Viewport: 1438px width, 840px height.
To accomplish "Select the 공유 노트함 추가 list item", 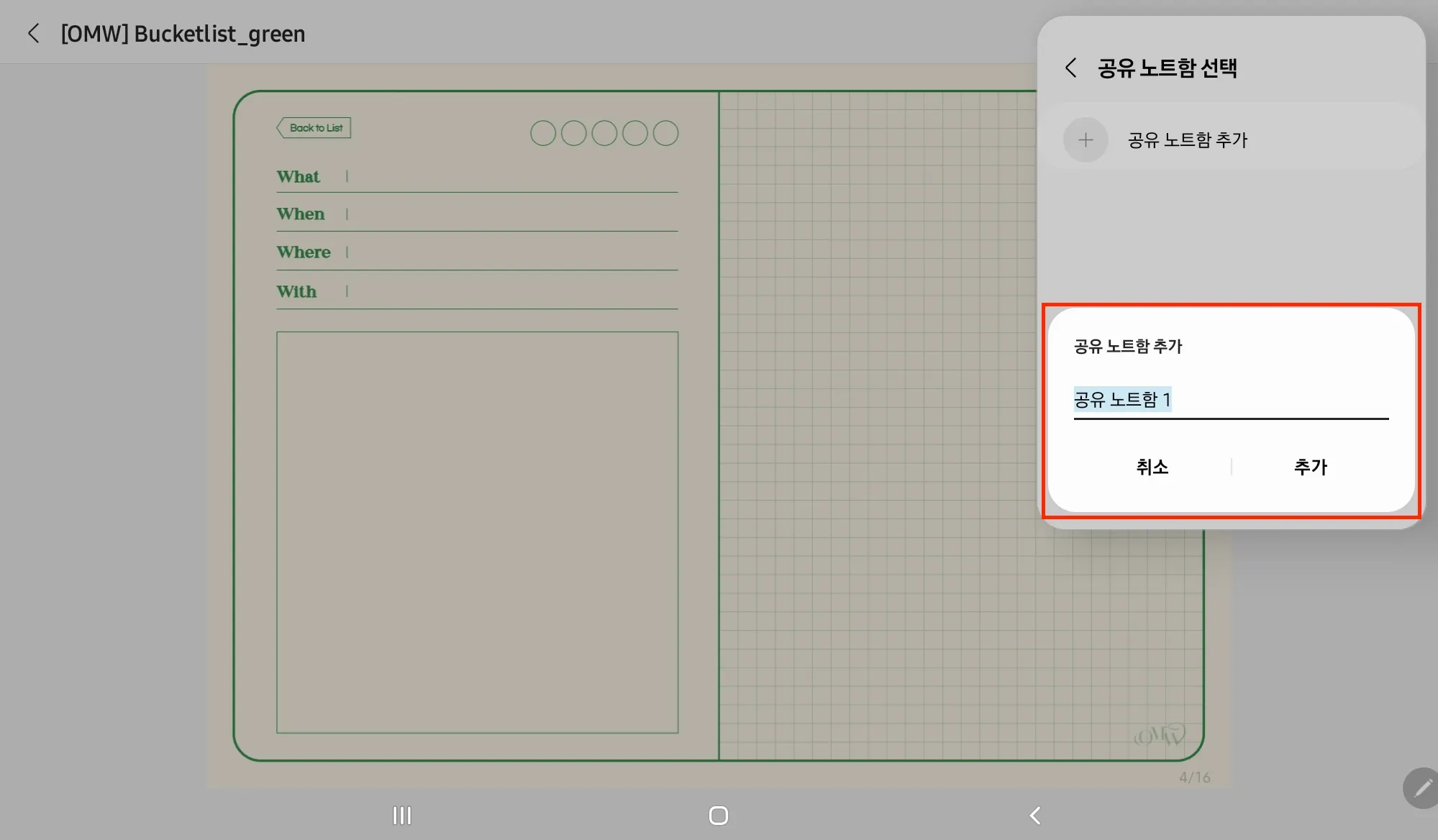I will [1187, 140].
